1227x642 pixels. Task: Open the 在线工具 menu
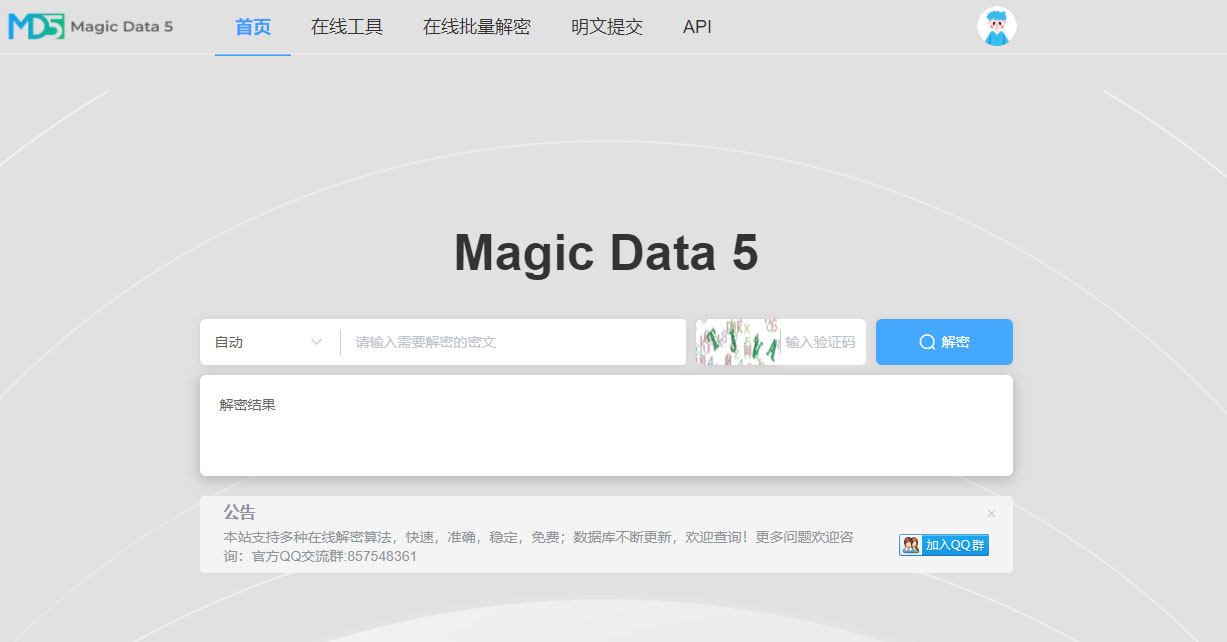click(x=347, y=27)
